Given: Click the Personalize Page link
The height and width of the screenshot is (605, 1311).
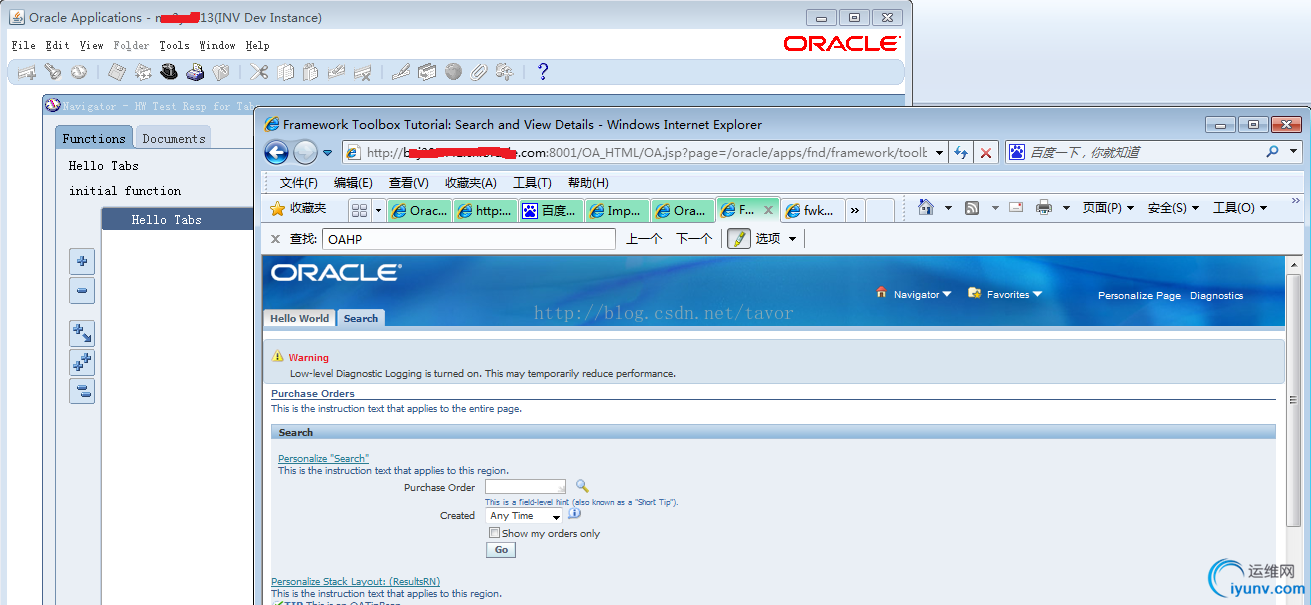Looking at the screenshot, I should click(x=1139, y=295).
